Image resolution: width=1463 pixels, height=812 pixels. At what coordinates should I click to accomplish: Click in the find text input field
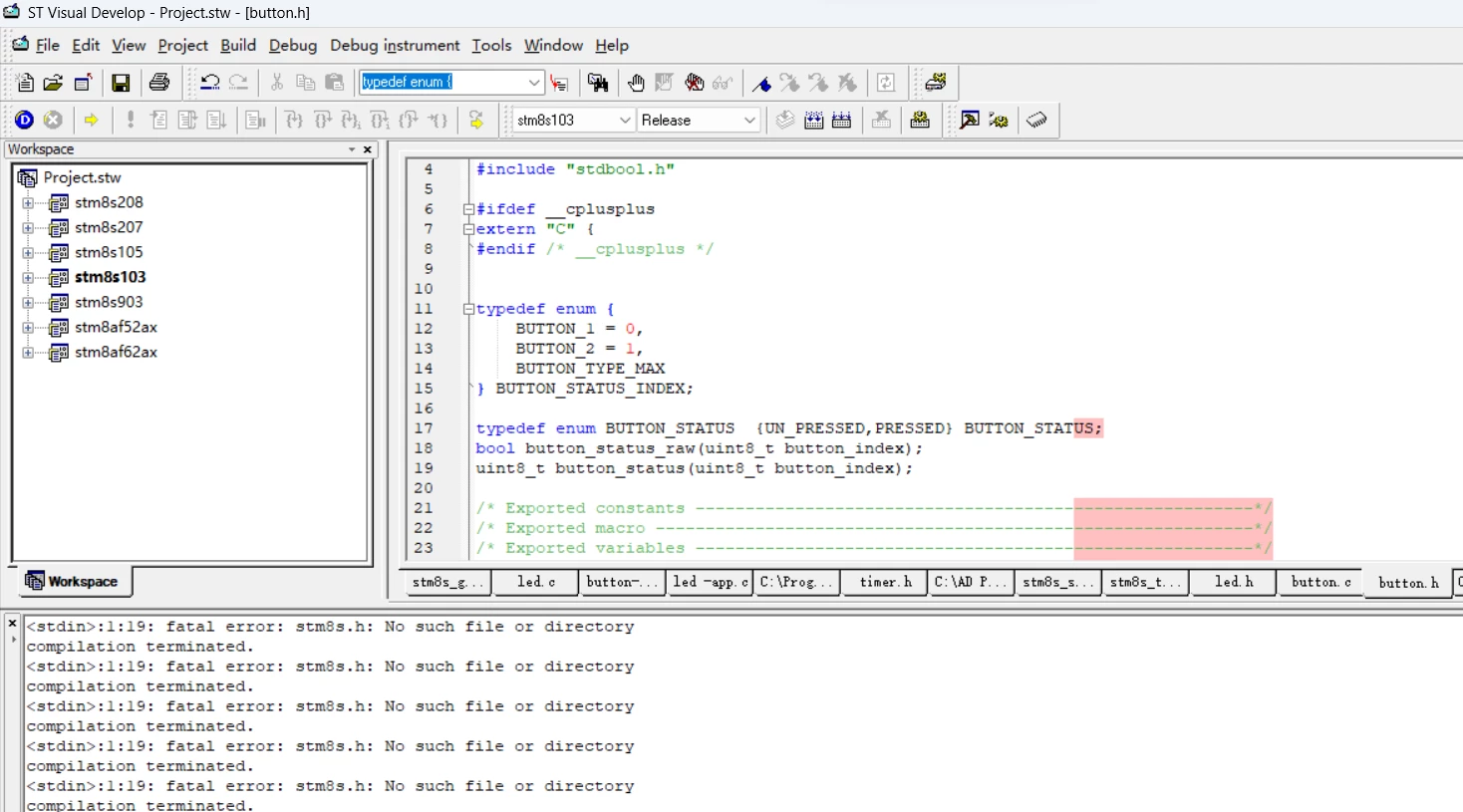pyautogui.click(x=441, y=83)
